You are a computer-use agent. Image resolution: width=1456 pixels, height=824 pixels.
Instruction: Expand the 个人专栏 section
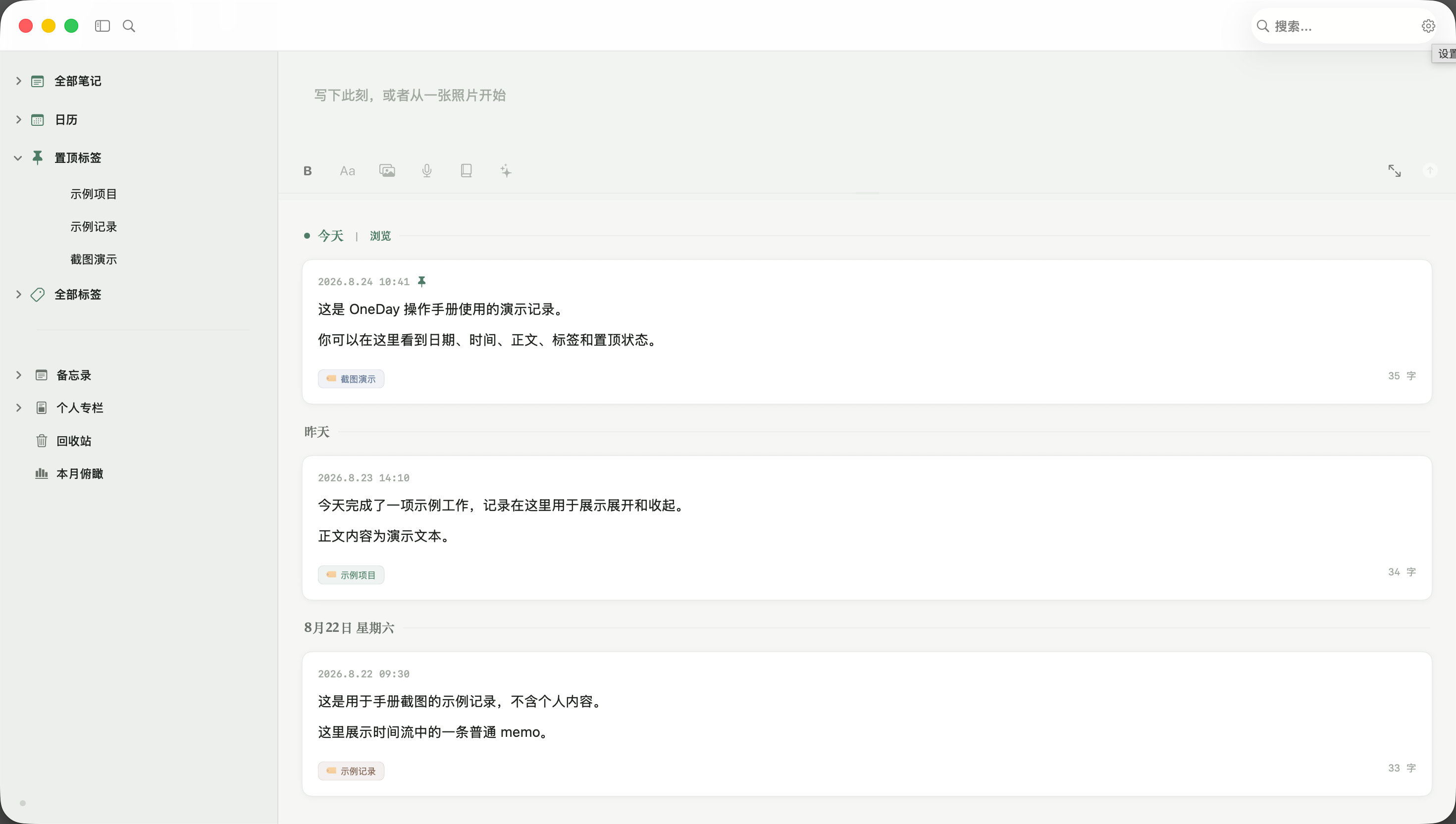pyautogui.click(x=18, y=408)
